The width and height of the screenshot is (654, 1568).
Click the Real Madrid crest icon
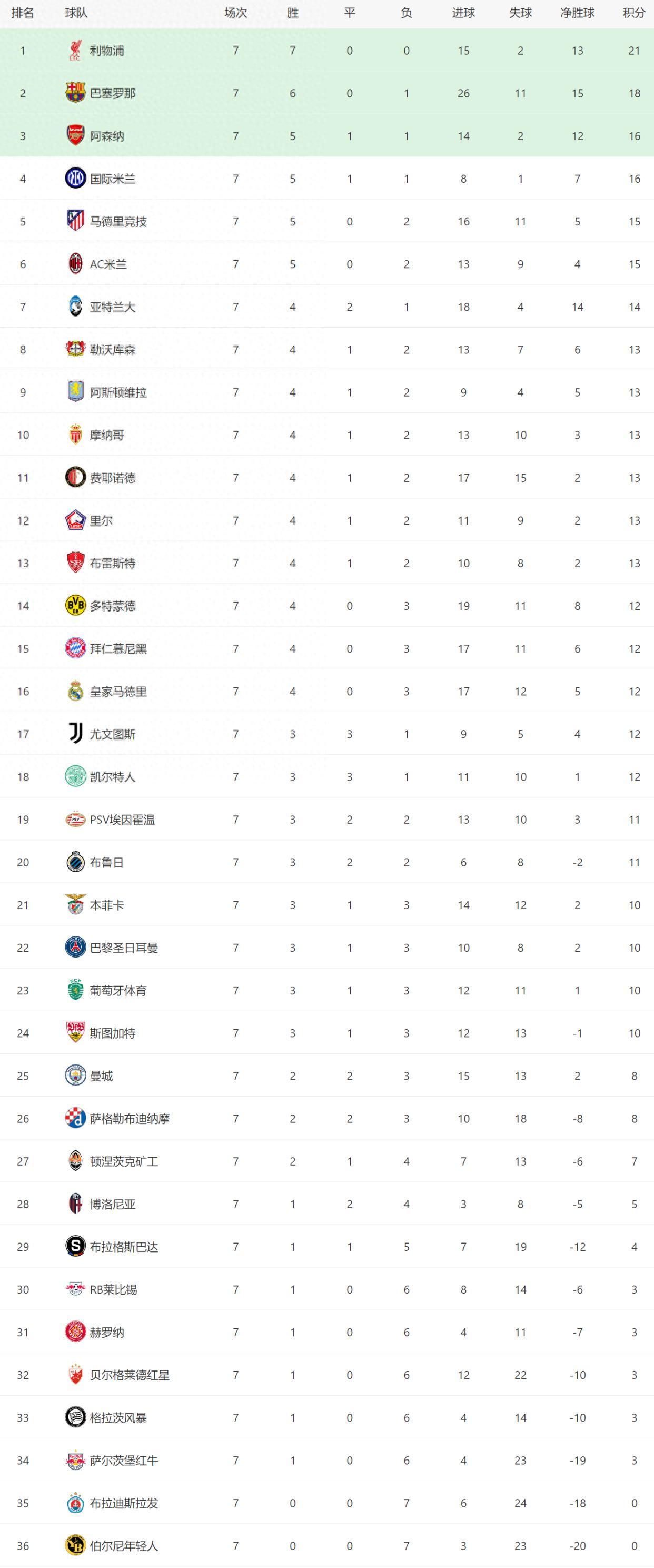[75, 692]
